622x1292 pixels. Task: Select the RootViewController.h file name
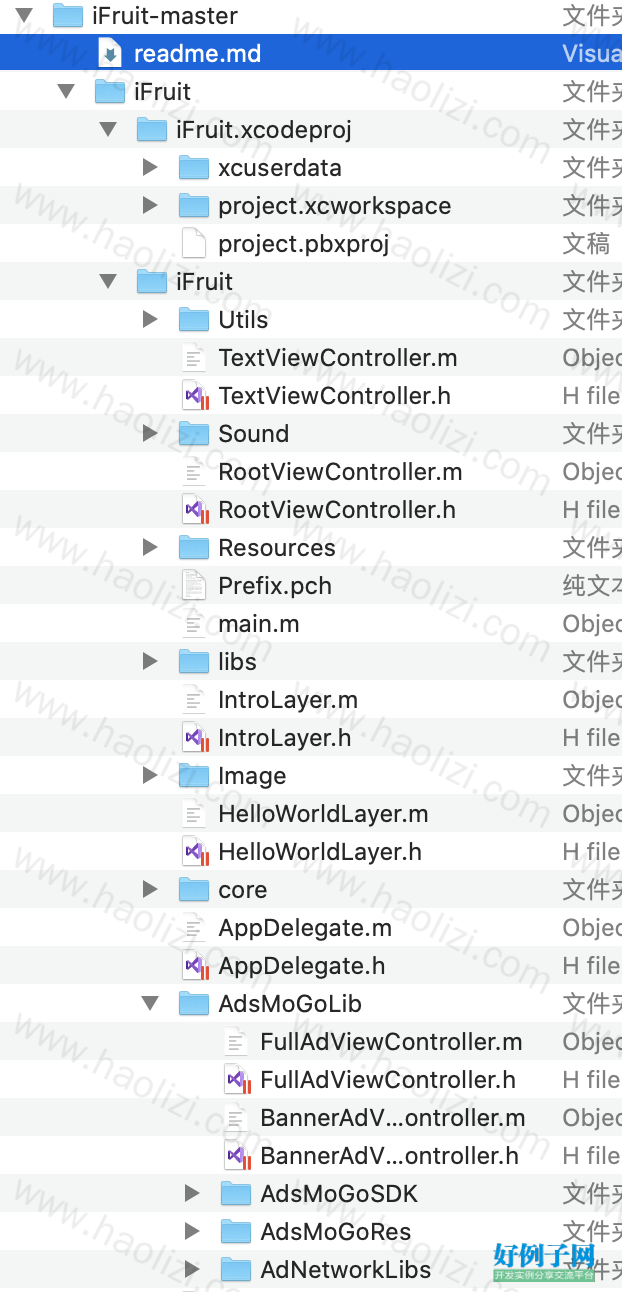click(337, 510)
